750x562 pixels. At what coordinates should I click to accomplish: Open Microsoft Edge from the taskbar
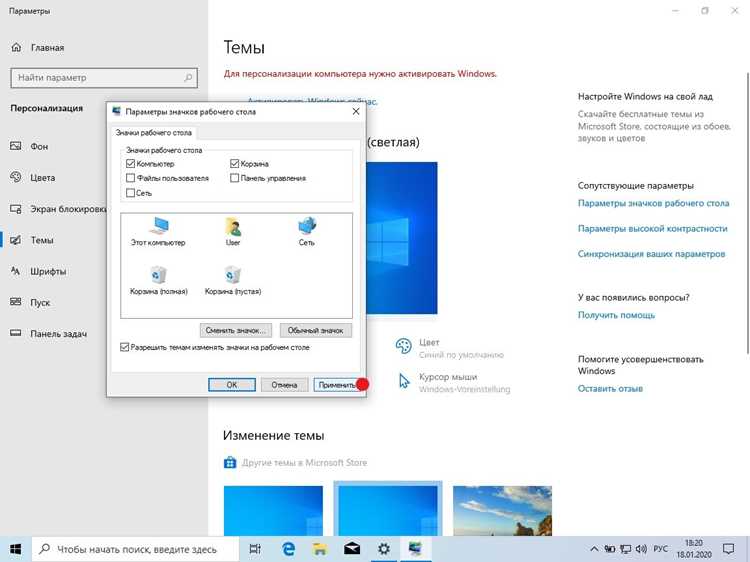pyautogui.click(x=288, y=549)
